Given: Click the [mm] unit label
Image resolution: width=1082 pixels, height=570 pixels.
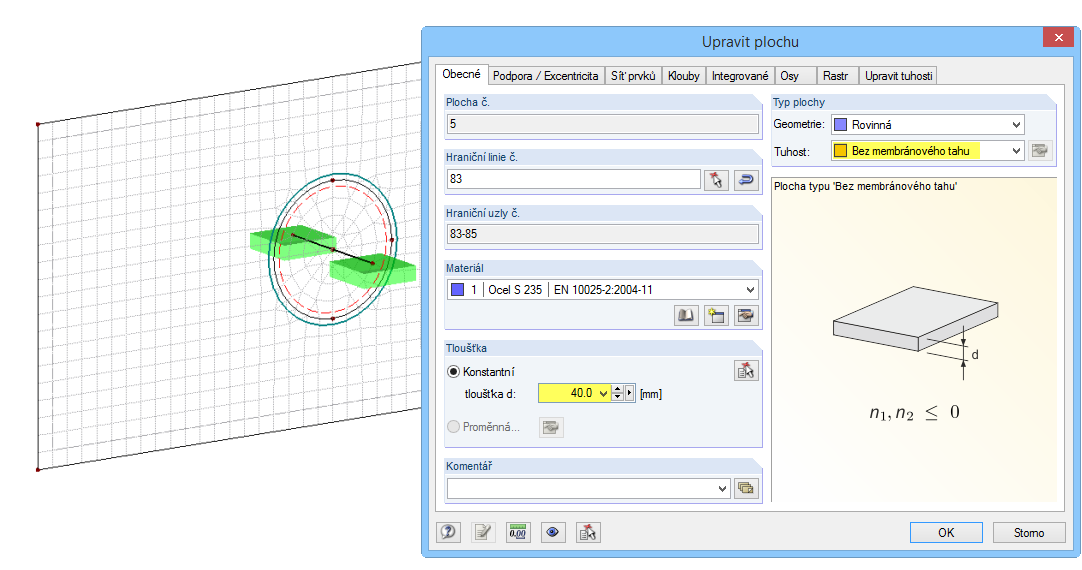Looking at the screenshot, I should pos(651,394).
